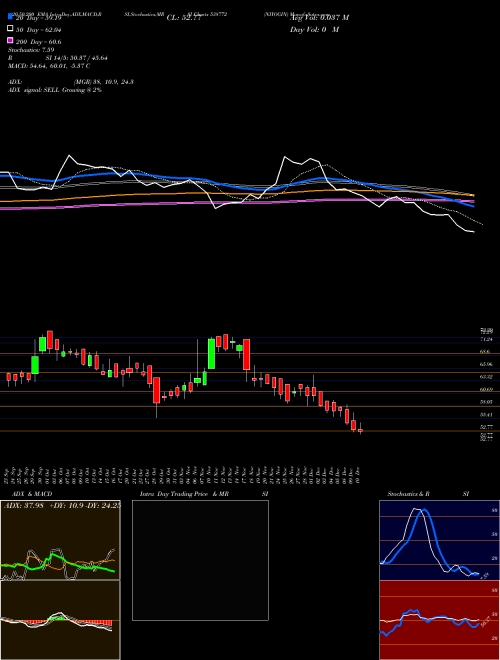Click the last red candle on the chart
Image resolution: width=500 pixels, height=660 pixels.
pyautogui.click(x=360, y=430)
